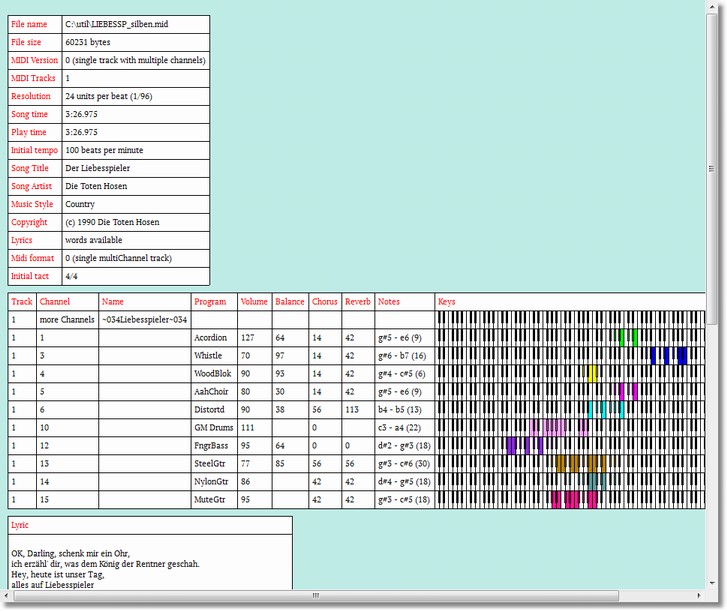727x611 pixels.
Task: Click the ~034Liebesspieler~034 track name cell
Action: (144, 320)
